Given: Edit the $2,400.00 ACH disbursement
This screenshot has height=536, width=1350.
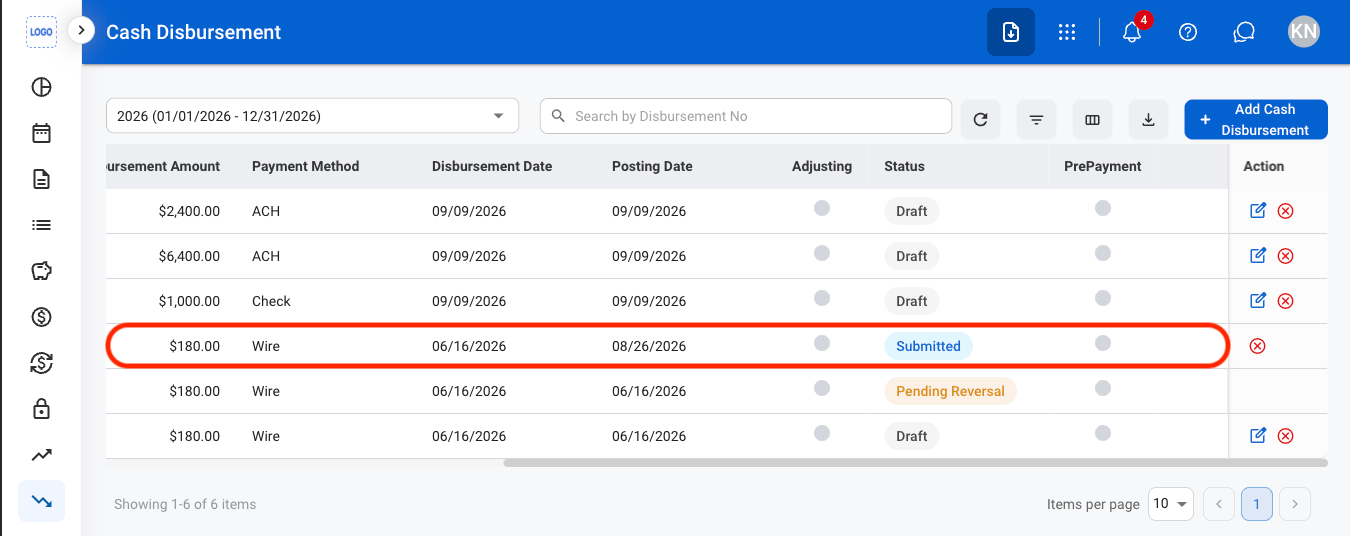Looking at the screenshot, I should pyautogui.click(x=1258, y=211).
